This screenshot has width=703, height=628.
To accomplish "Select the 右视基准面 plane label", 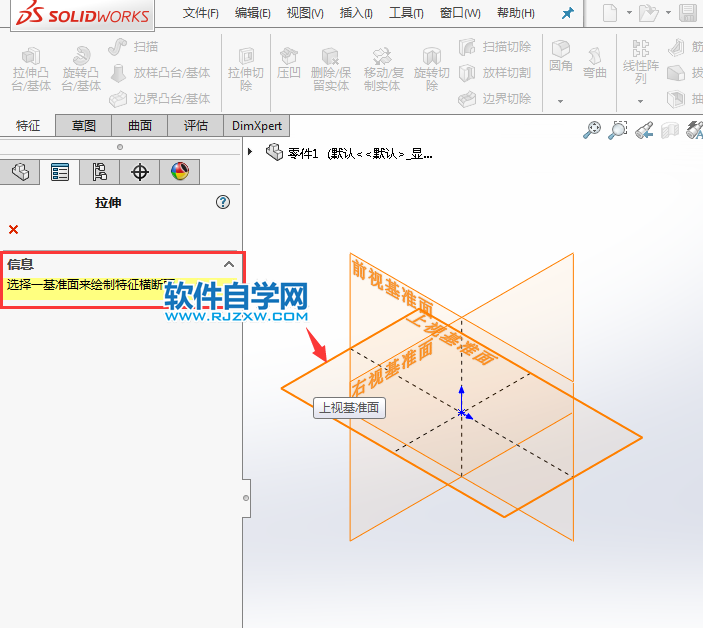I will [392, 368].
